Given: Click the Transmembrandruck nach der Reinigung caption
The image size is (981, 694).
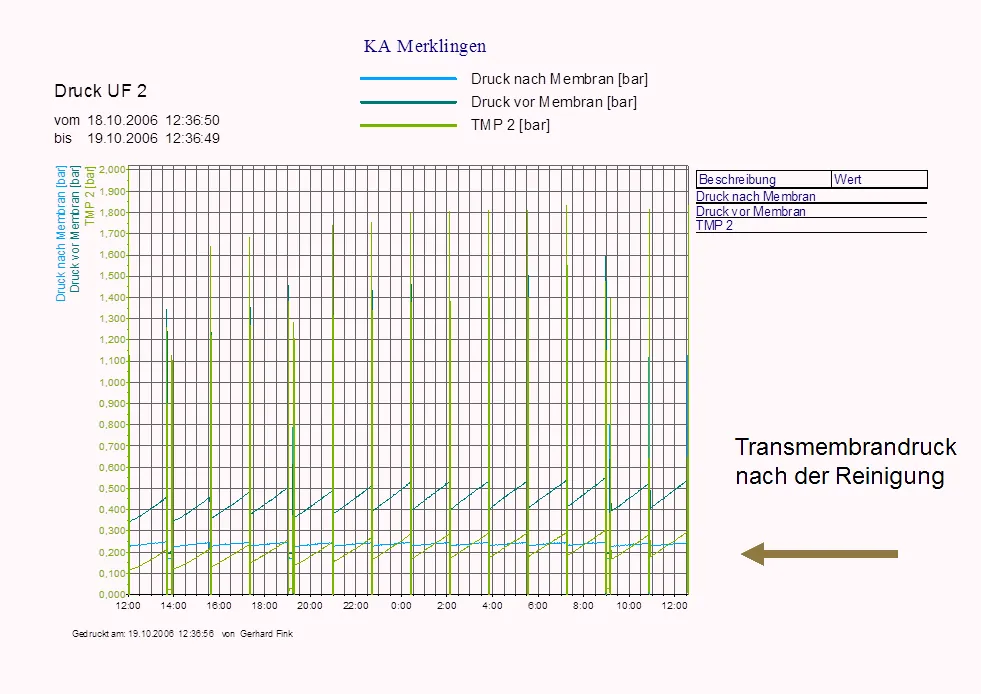Looking at the screenshot, I should [845, 462].
